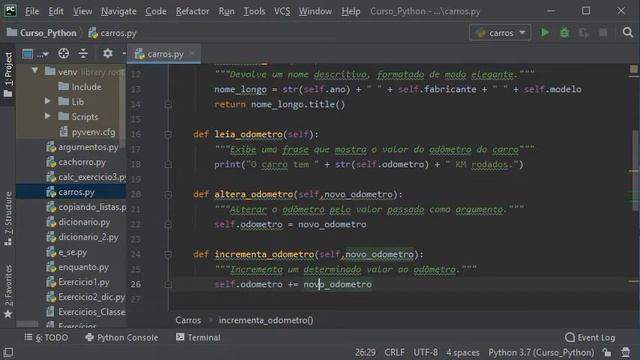Open the Window menu
Viewport: 640px width, 360px height.
click(x=315, y=11)
